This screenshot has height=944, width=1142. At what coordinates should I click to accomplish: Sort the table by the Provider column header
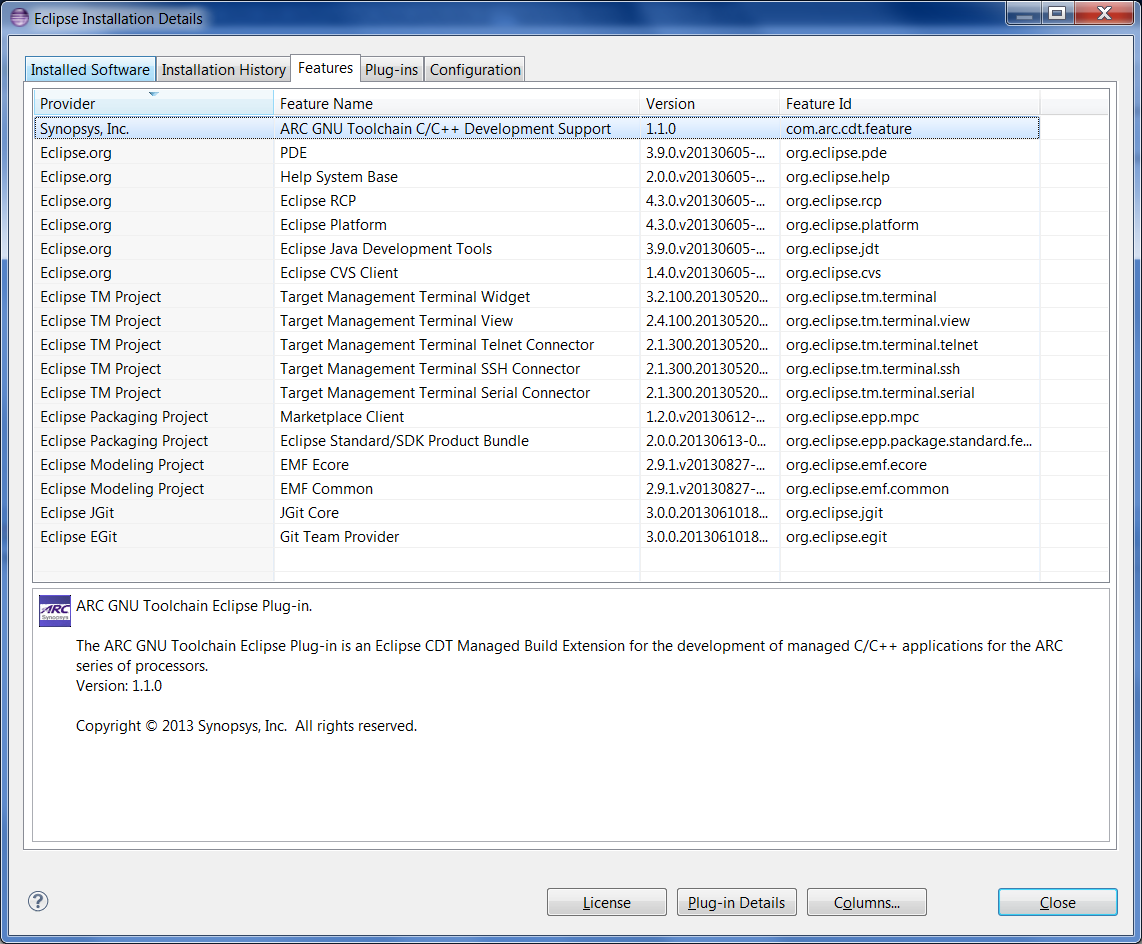pyautogui.click(x=154, y=103)
